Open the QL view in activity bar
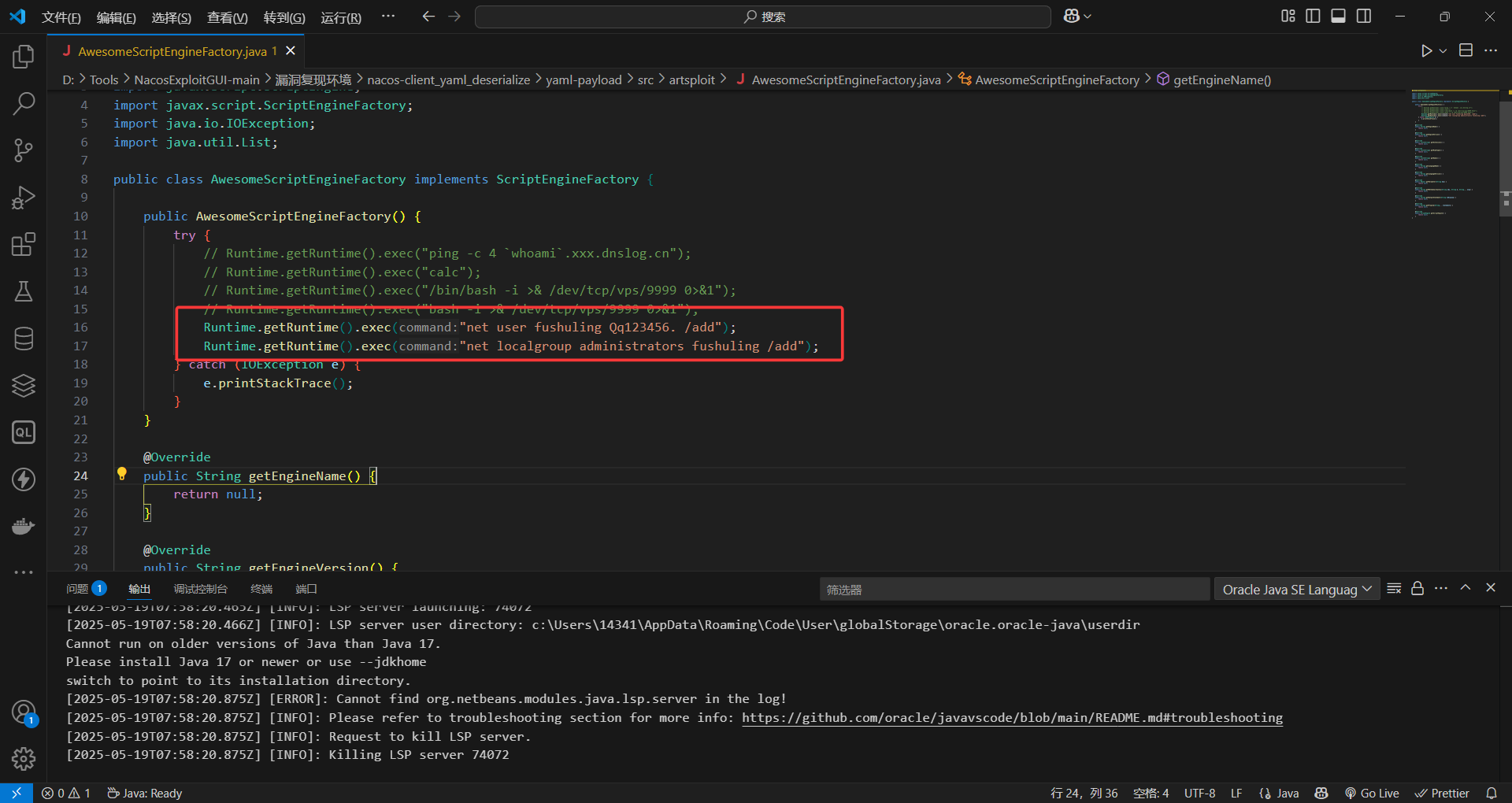 tap(24, 432)
